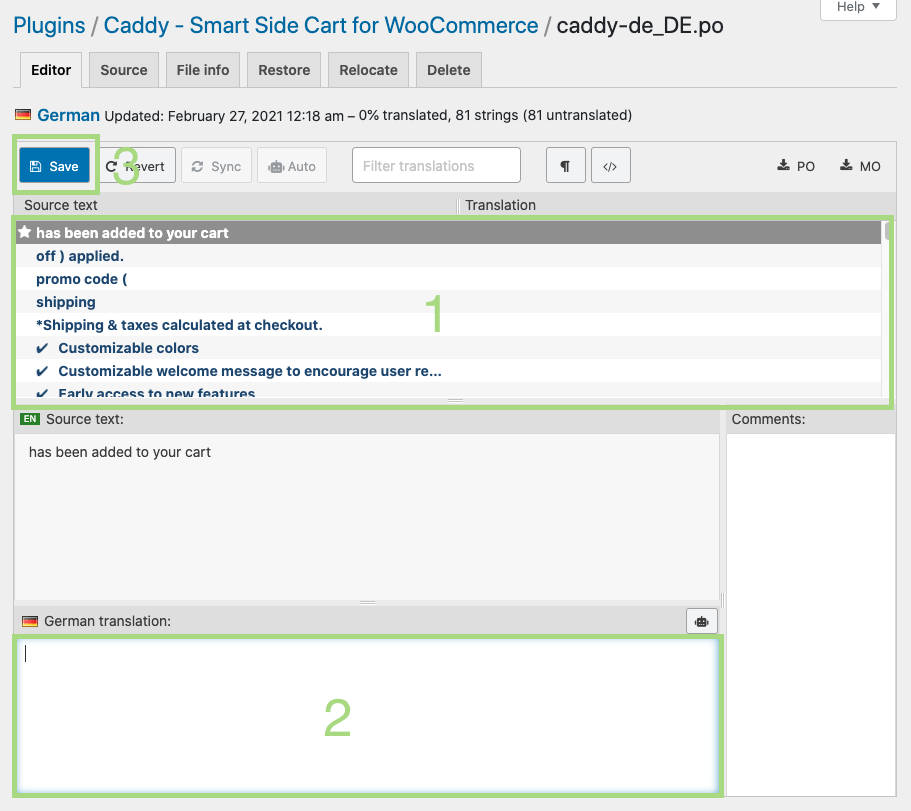Open the Source tab
911x811 pixels.
point(124,70)
